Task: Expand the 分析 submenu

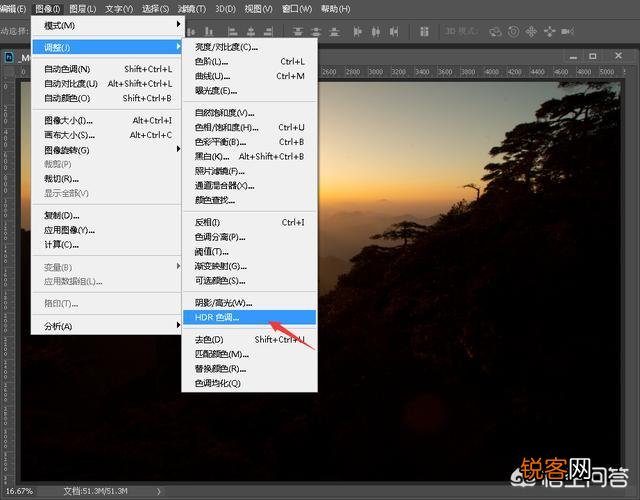Action: click(58, 326)
